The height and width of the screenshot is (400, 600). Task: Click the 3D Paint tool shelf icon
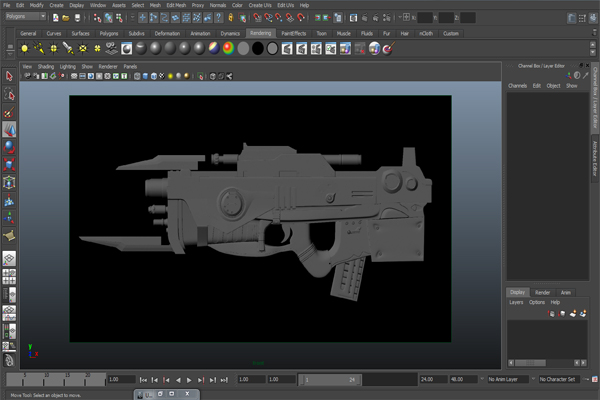point(389,49)
